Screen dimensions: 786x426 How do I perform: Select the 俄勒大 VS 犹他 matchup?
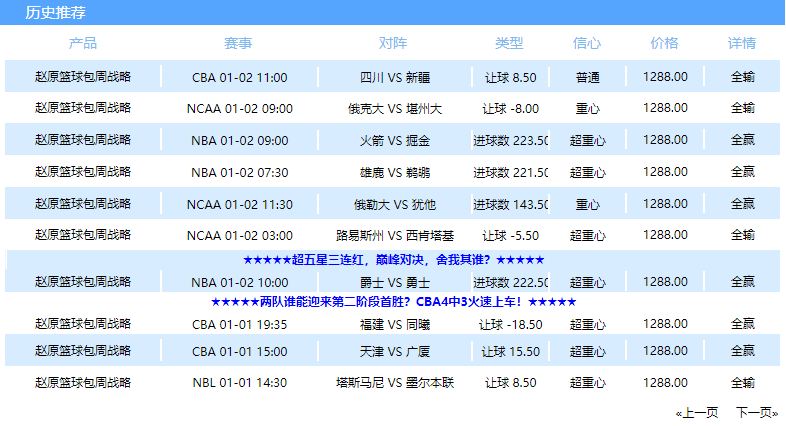(x=395, y=204)
